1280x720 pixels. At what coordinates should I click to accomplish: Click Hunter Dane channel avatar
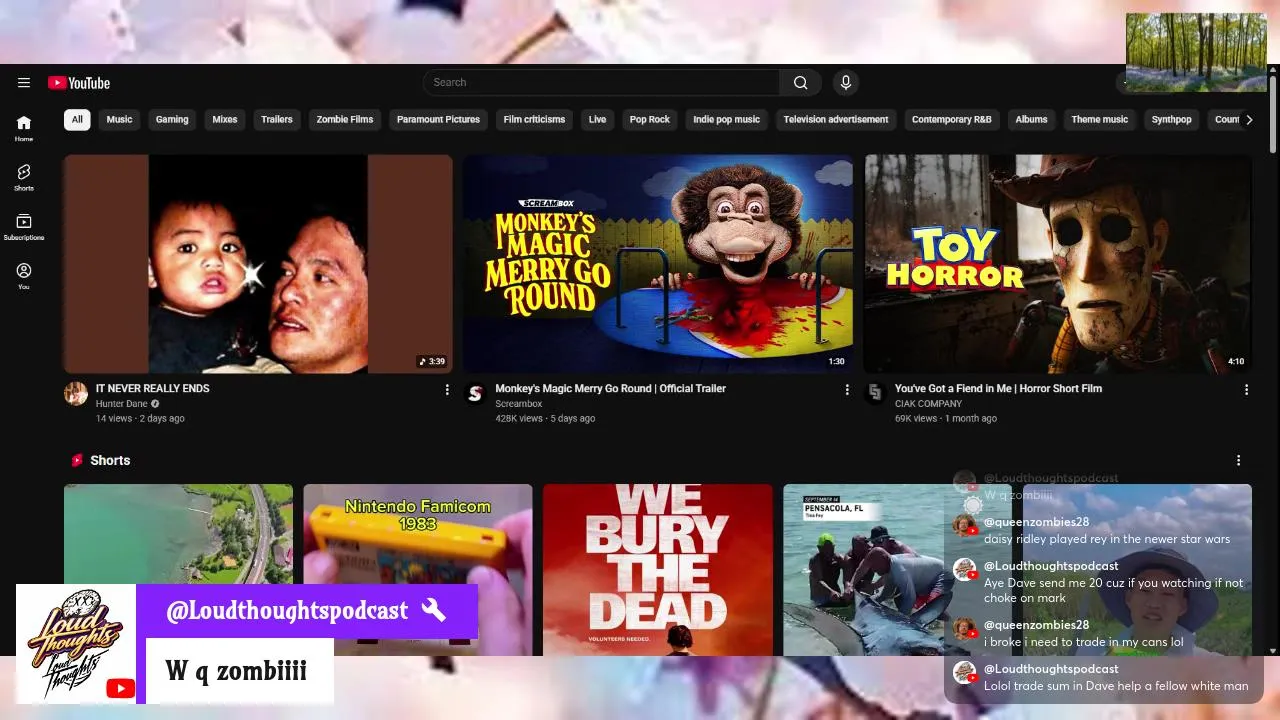[76, 393]
